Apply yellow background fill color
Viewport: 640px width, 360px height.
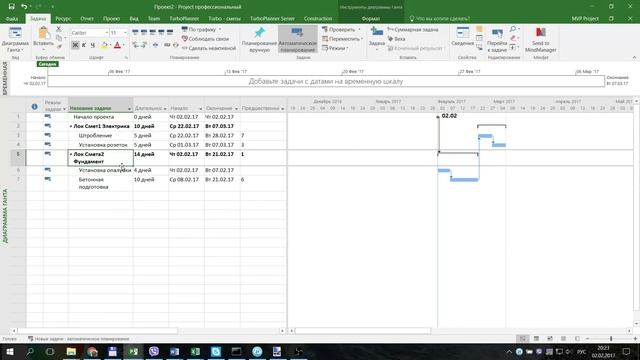coord(104,45)
